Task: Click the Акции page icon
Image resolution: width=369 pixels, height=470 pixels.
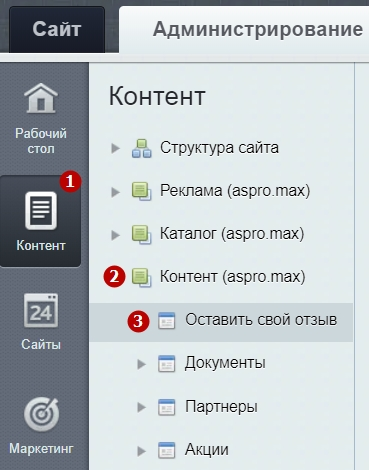Action: tap(166, 450)
